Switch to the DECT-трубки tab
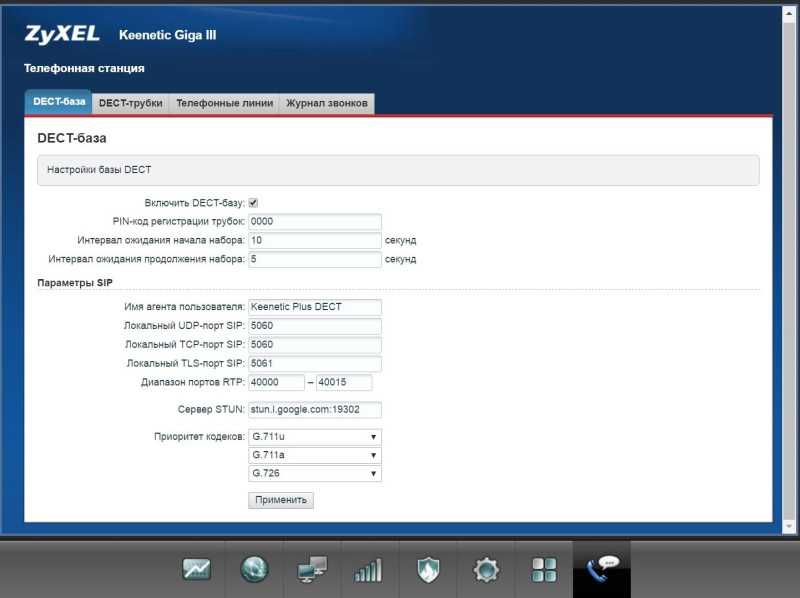 point(131,103)
